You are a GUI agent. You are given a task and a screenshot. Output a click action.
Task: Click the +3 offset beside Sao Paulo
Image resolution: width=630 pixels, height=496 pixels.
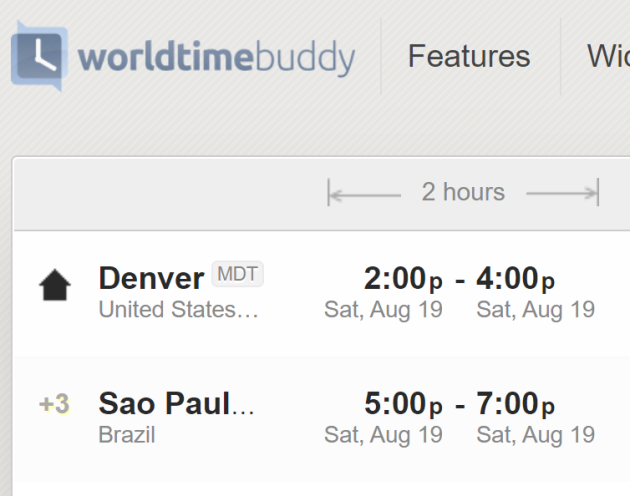[x=54, y=404]
